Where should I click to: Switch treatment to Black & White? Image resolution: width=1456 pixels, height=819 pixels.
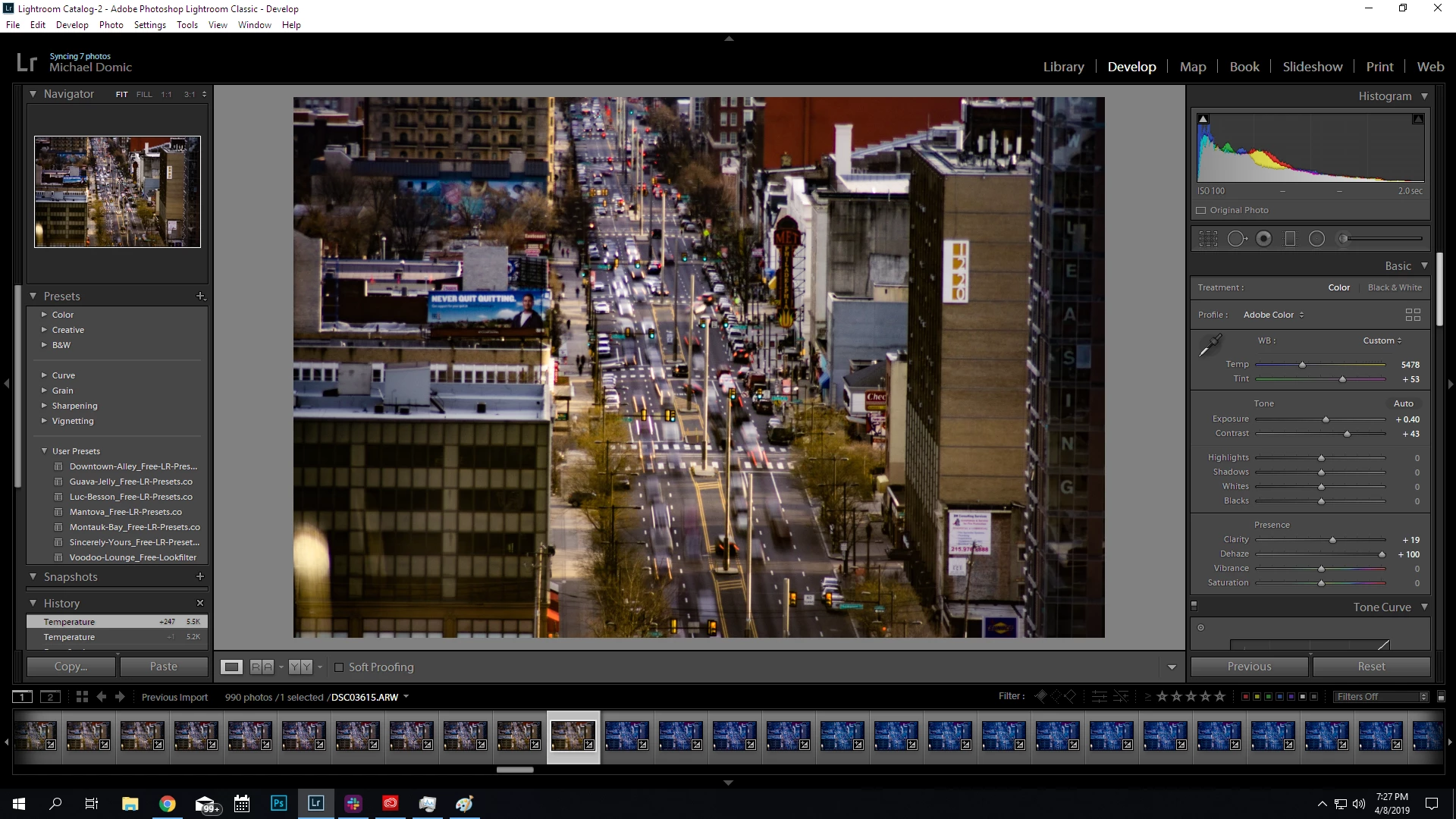[x=1395, y=287]
